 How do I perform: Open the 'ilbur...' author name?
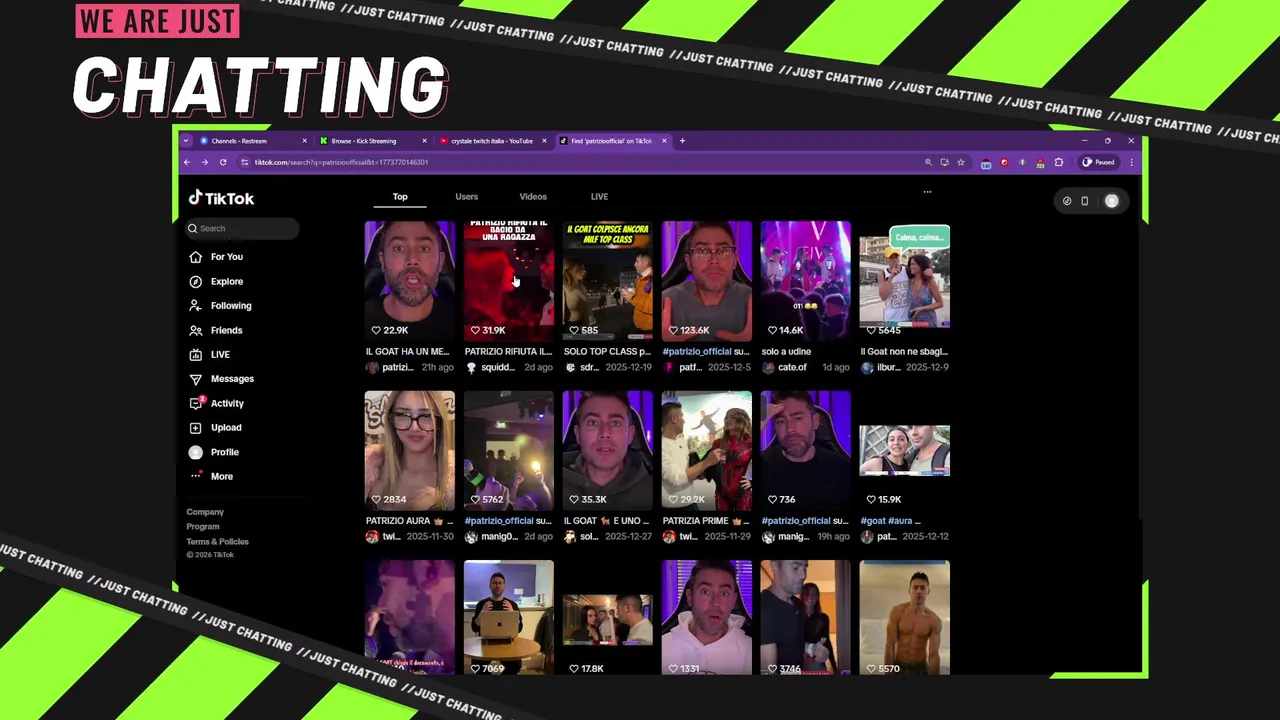888,368
